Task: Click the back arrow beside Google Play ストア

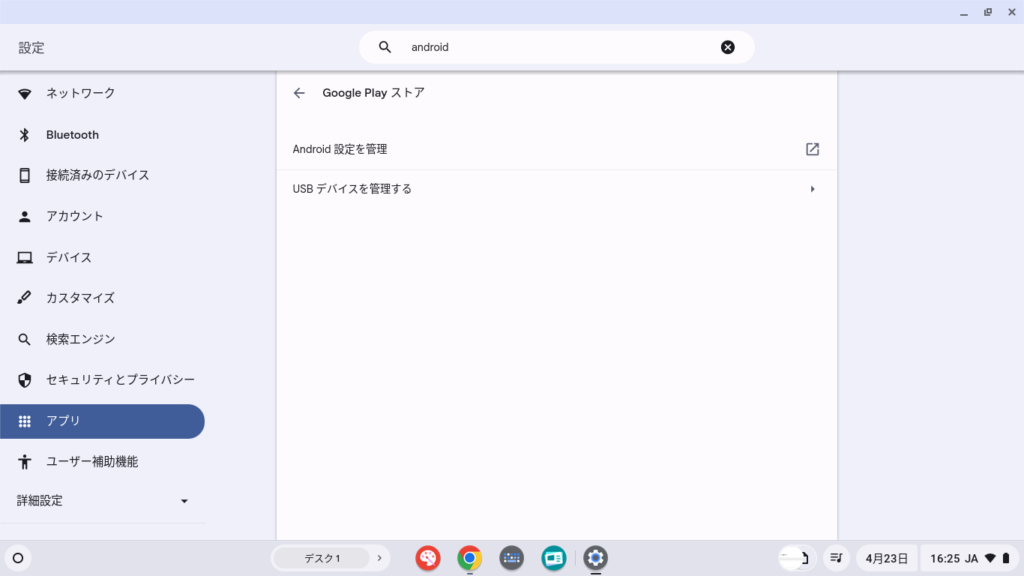Action: (299, 93)
